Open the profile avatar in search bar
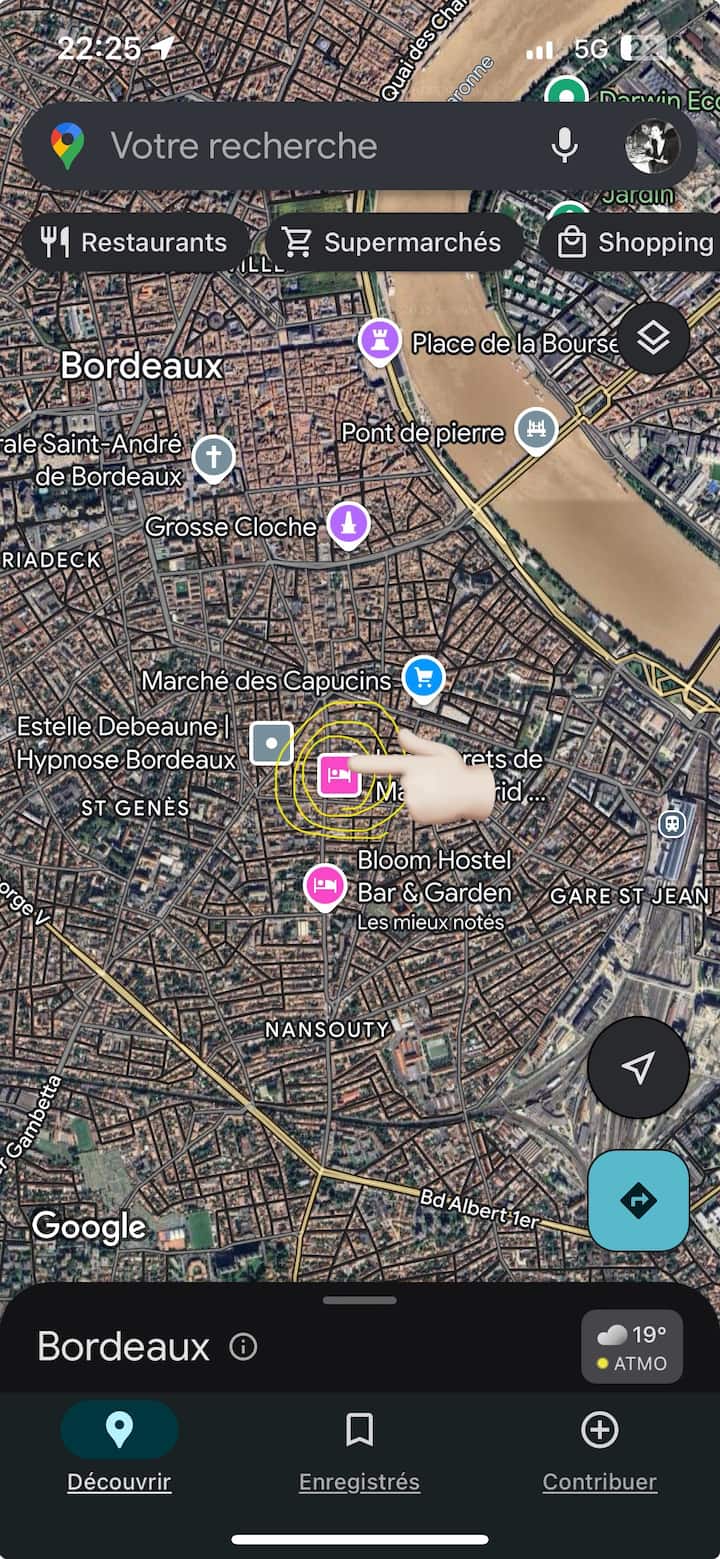Image resolution: width=720 pixels, height=1559 pixels. click(x=652, y=146)
